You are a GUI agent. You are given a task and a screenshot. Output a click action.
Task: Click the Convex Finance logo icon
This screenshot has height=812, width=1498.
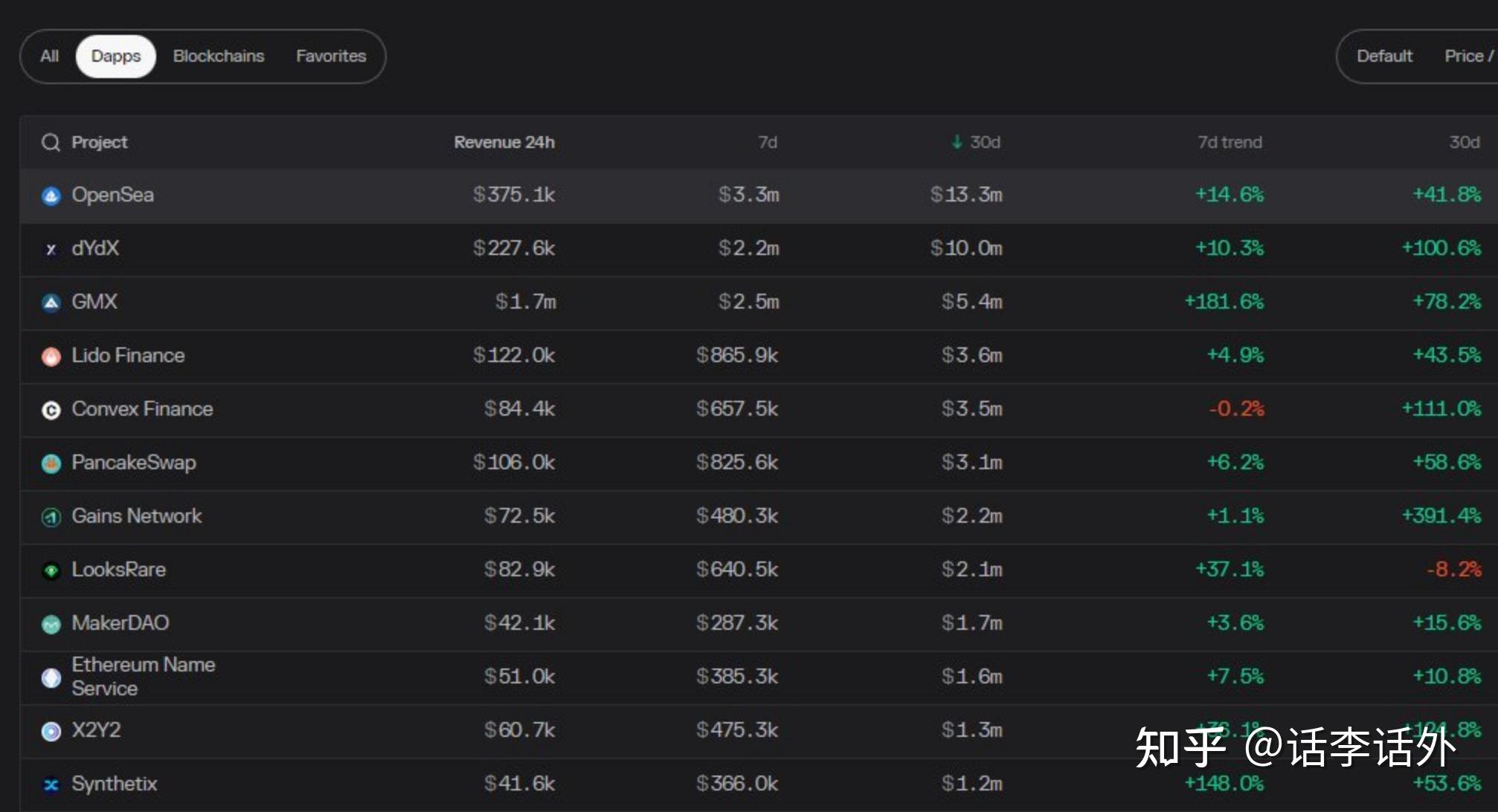pyautogui.click(x=51, y=410)
